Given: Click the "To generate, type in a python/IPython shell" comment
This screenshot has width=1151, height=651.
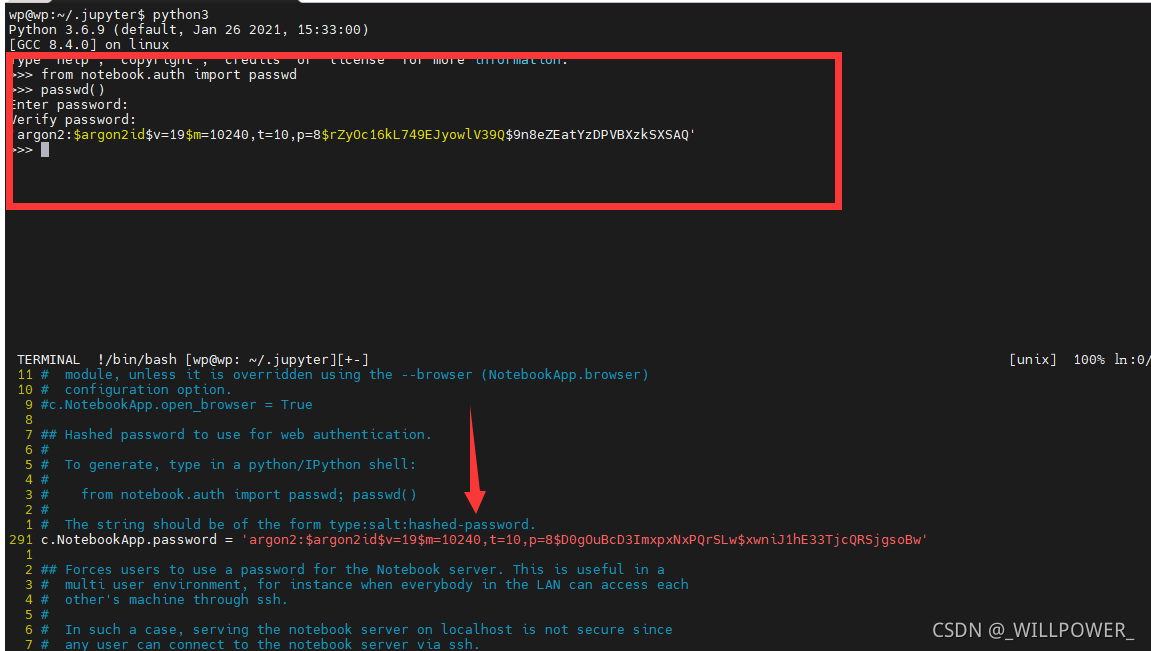Looking at the screenshot, I should (229, 465).
